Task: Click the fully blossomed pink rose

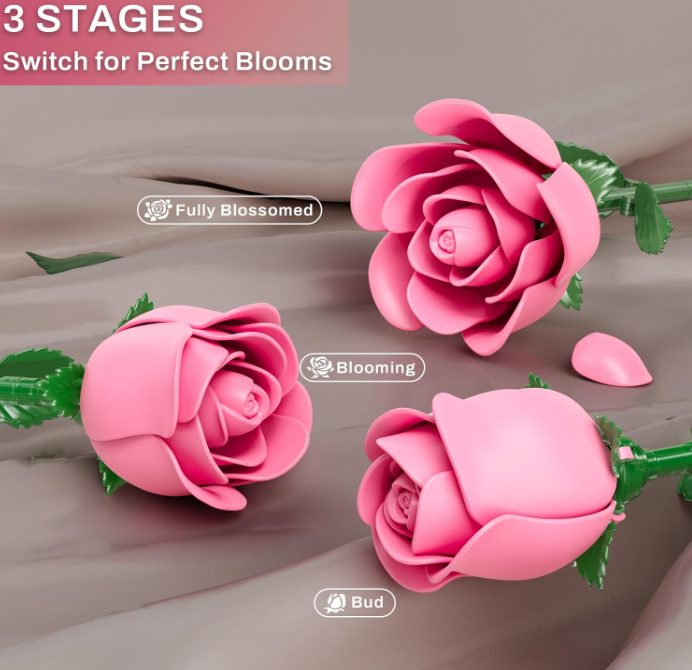Action: 476,227
